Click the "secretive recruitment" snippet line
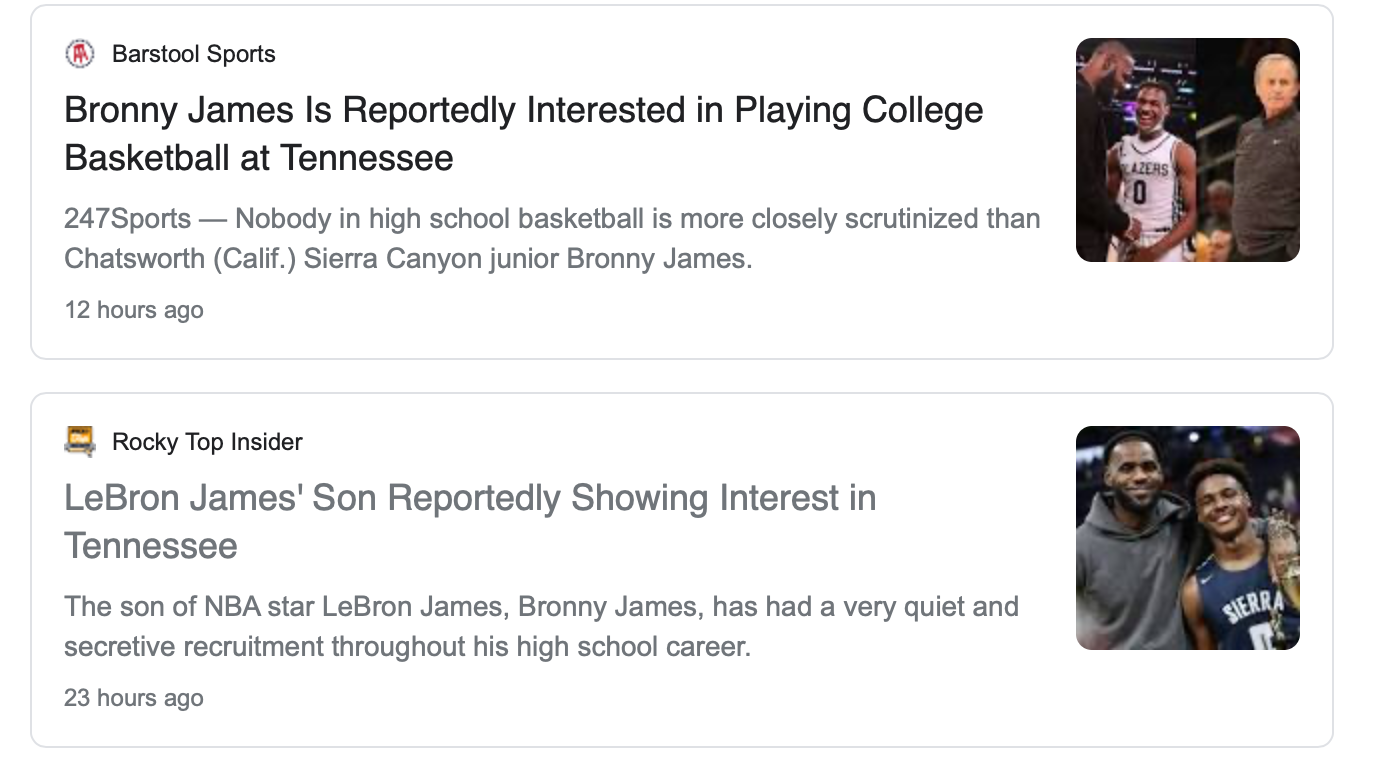 tap(407, 647)
